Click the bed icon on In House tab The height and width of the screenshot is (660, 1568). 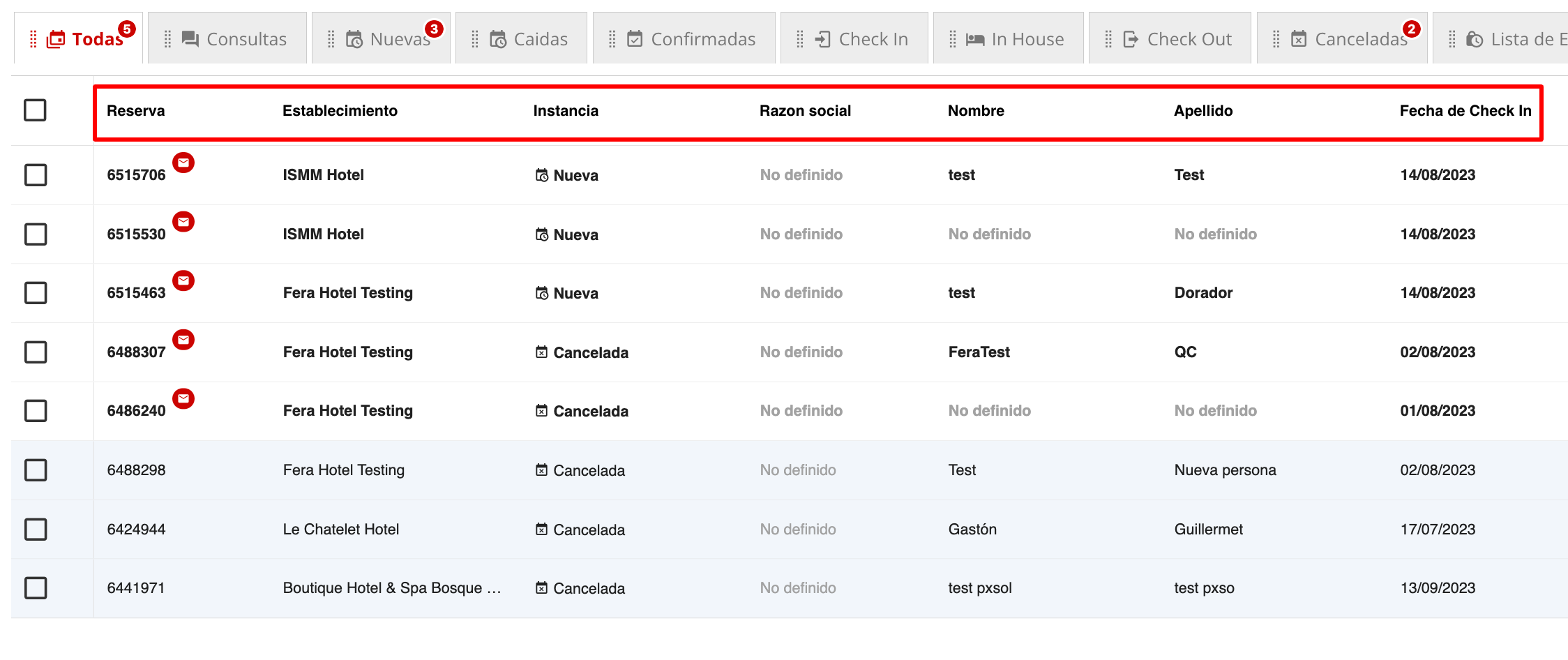point(975,39)
